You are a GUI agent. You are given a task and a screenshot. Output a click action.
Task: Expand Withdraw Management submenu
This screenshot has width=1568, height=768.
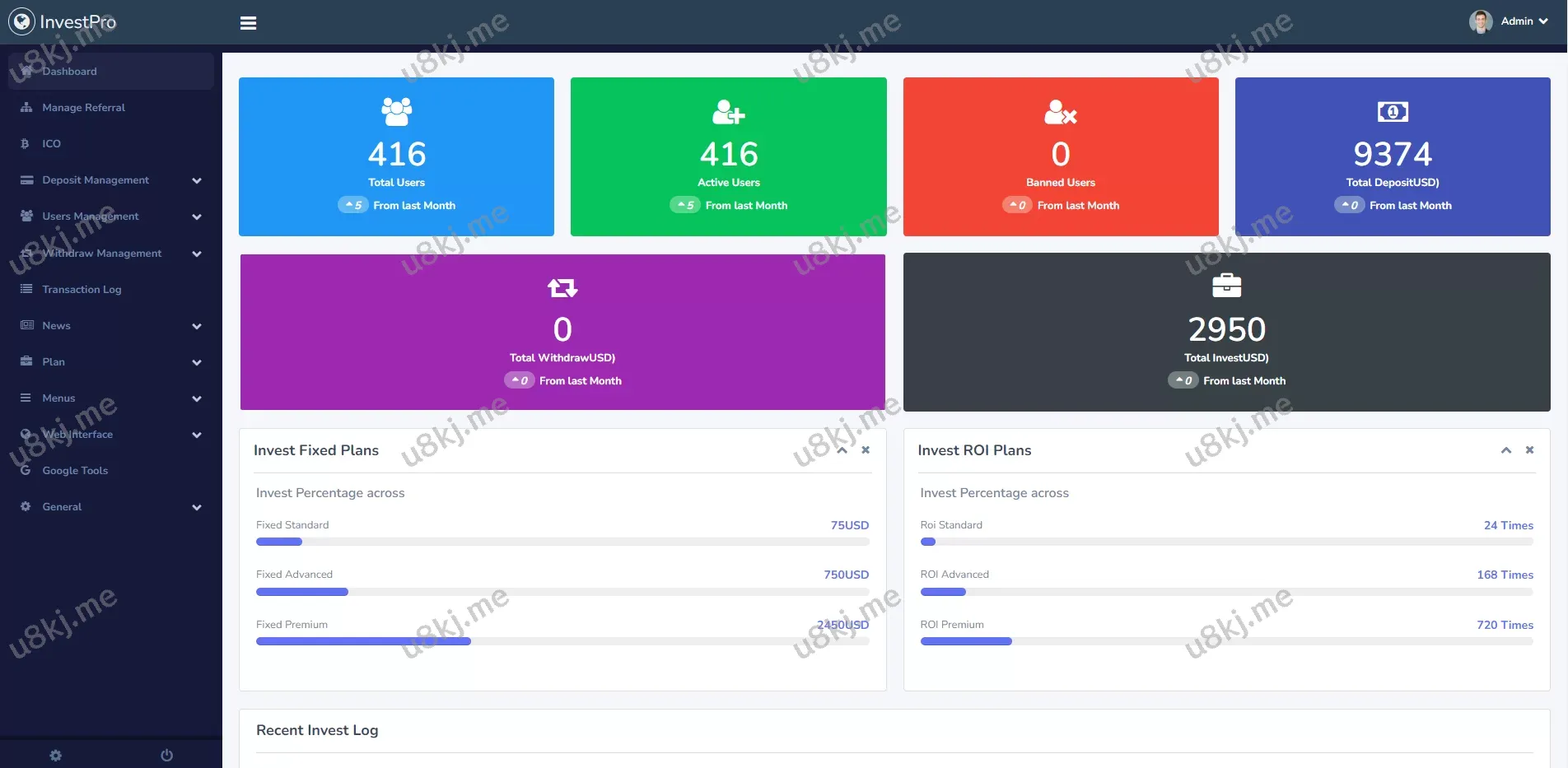(110, 254)
